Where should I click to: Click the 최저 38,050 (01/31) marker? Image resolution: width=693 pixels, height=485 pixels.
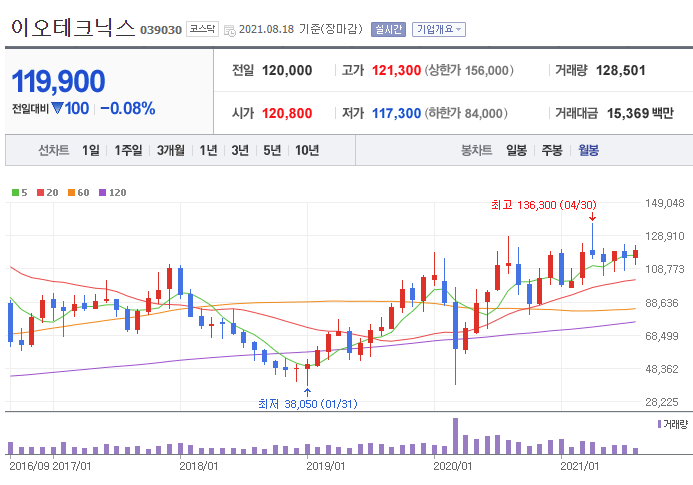pyautogui.click(x=308, y=404)
